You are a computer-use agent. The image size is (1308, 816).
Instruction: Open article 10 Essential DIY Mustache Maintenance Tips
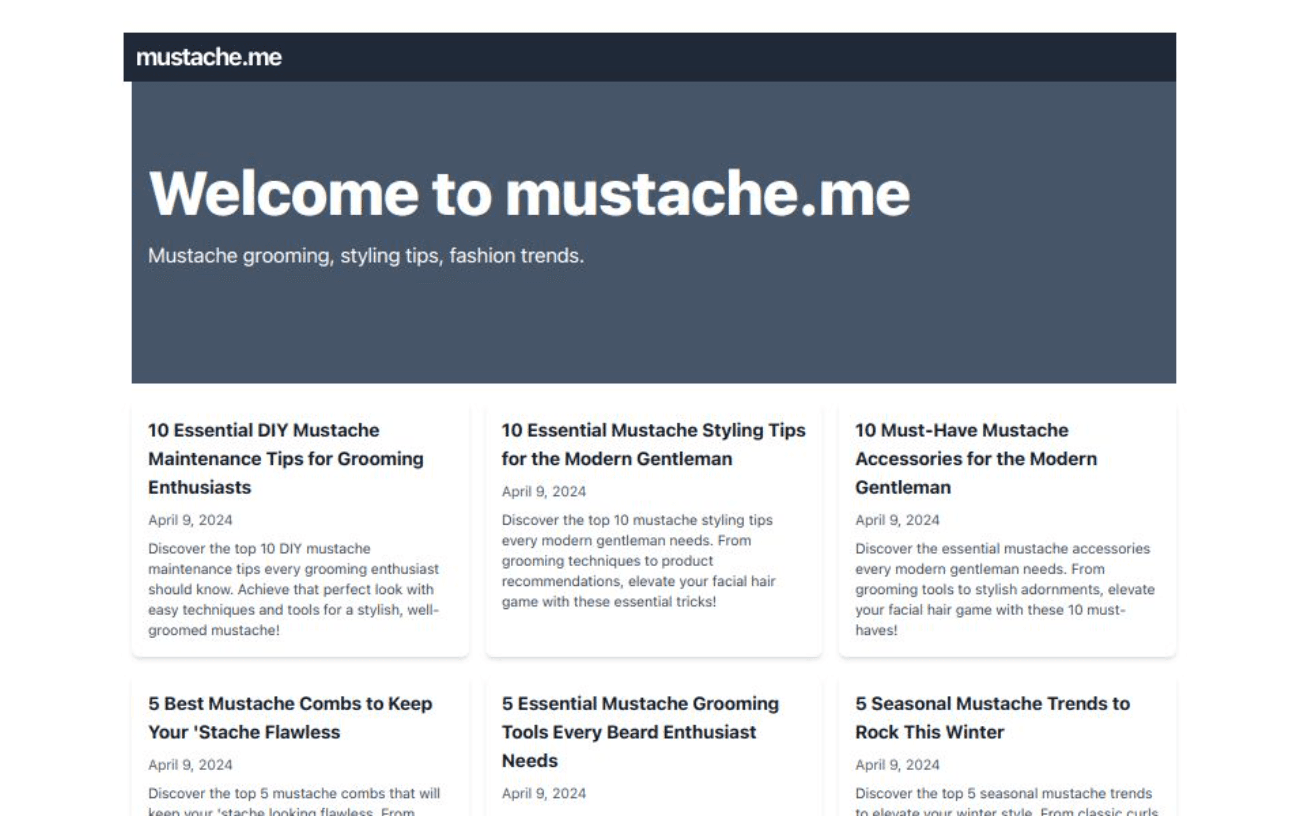tap(286, 459)
